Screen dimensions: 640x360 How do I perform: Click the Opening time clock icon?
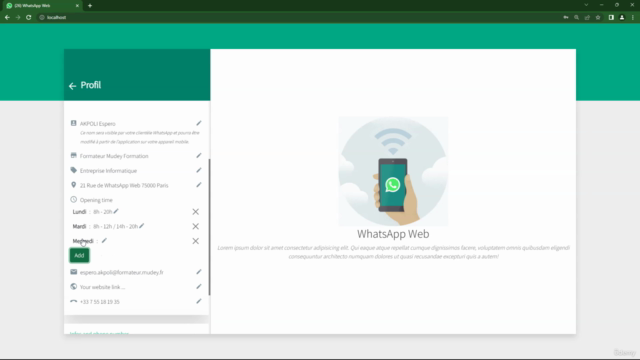[73, 199]
